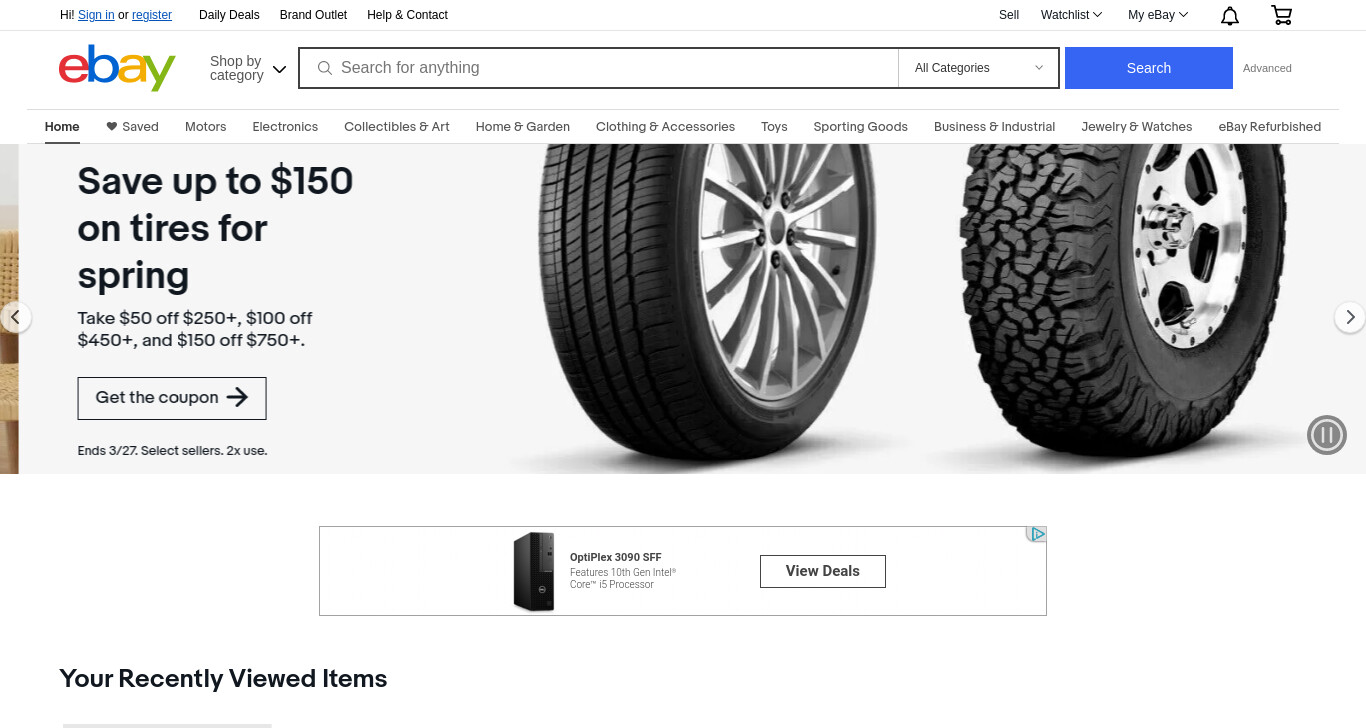Click the eBay logo
1366x728 pixels.
pyautogui.click(x=117, y=68)
